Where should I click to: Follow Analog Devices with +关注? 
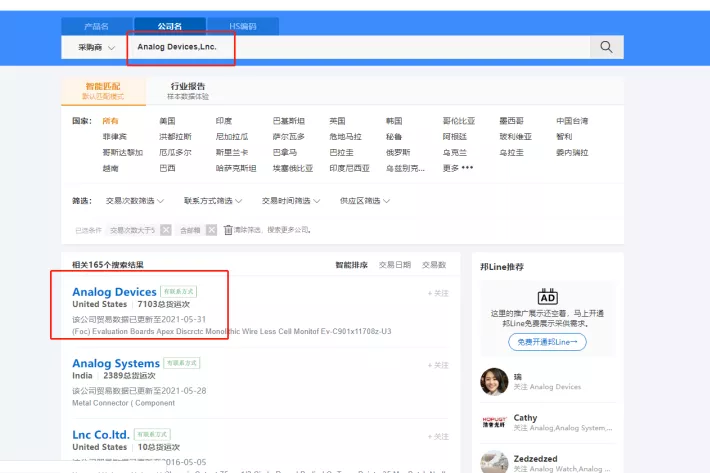(x=438, y=293)
